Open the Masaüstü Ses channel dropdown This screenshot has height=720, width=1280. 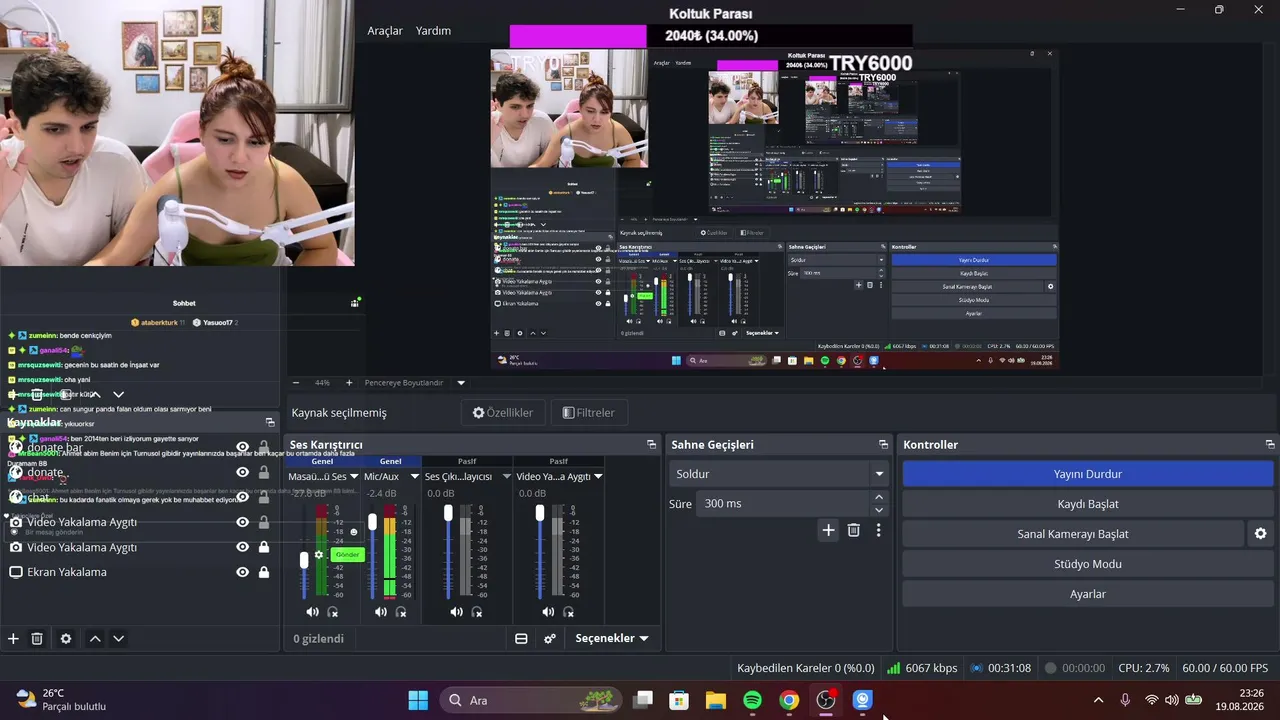coord(353,477)
